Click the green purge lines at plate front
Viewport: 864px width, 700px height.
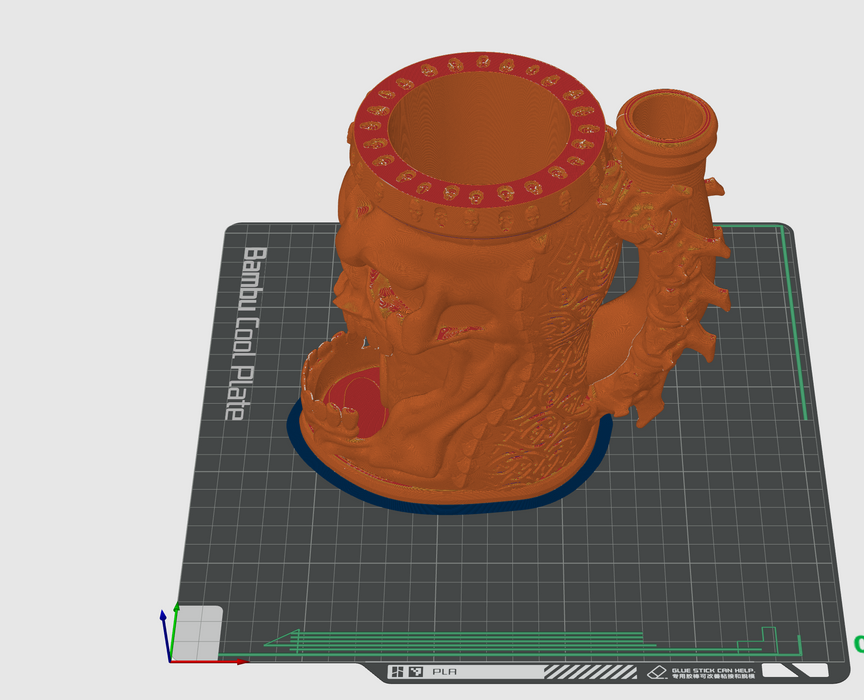450,642
